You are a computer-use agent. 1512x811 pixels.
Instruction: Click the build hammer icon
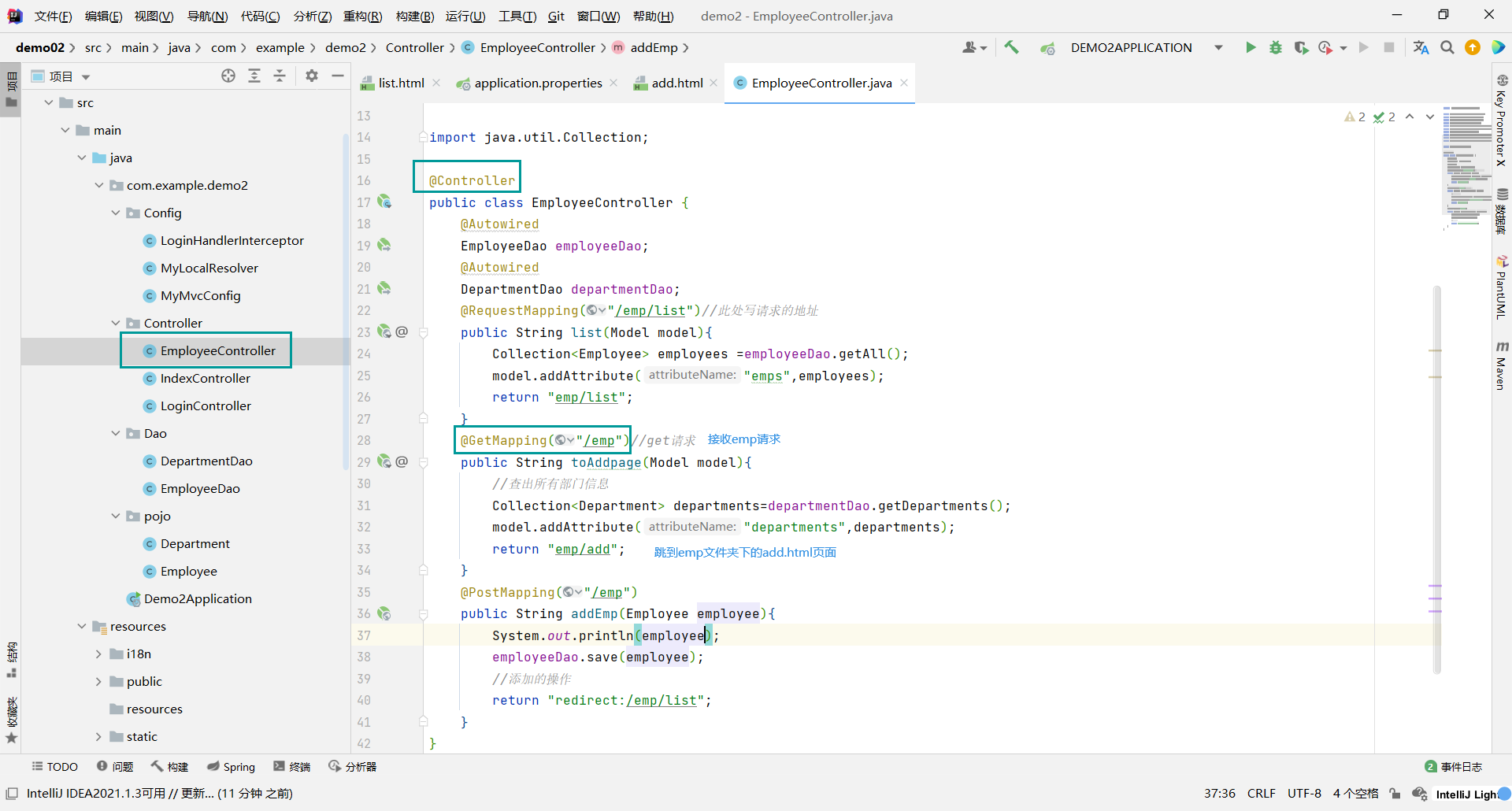coord(1012,47)
